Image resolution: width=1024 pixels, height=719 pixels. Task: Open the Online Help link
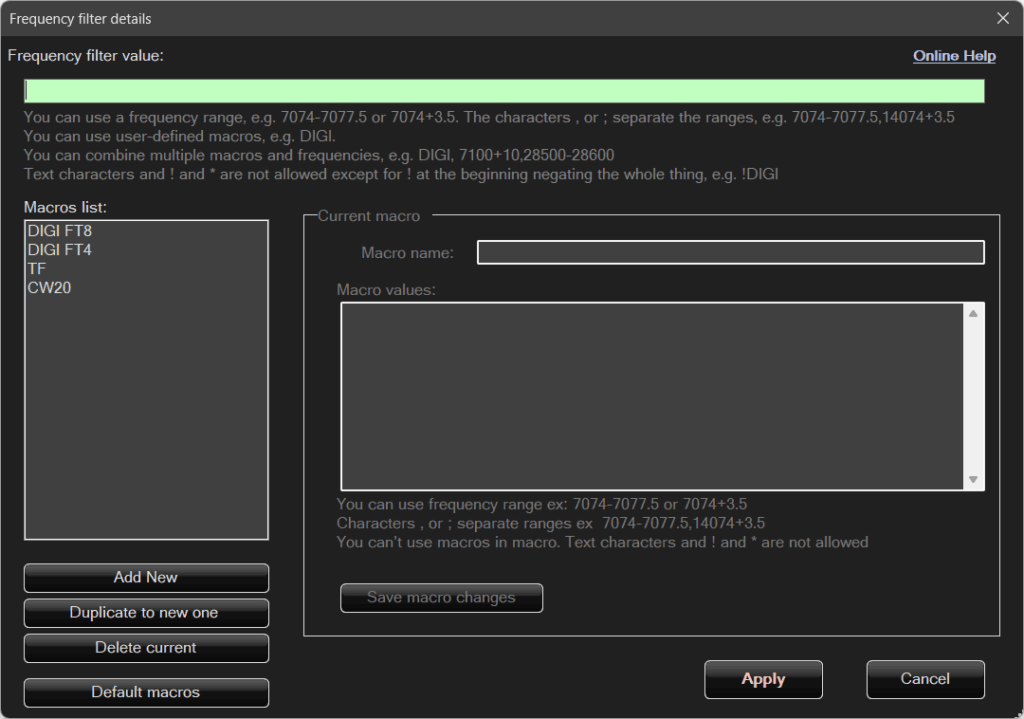(954, 56)
